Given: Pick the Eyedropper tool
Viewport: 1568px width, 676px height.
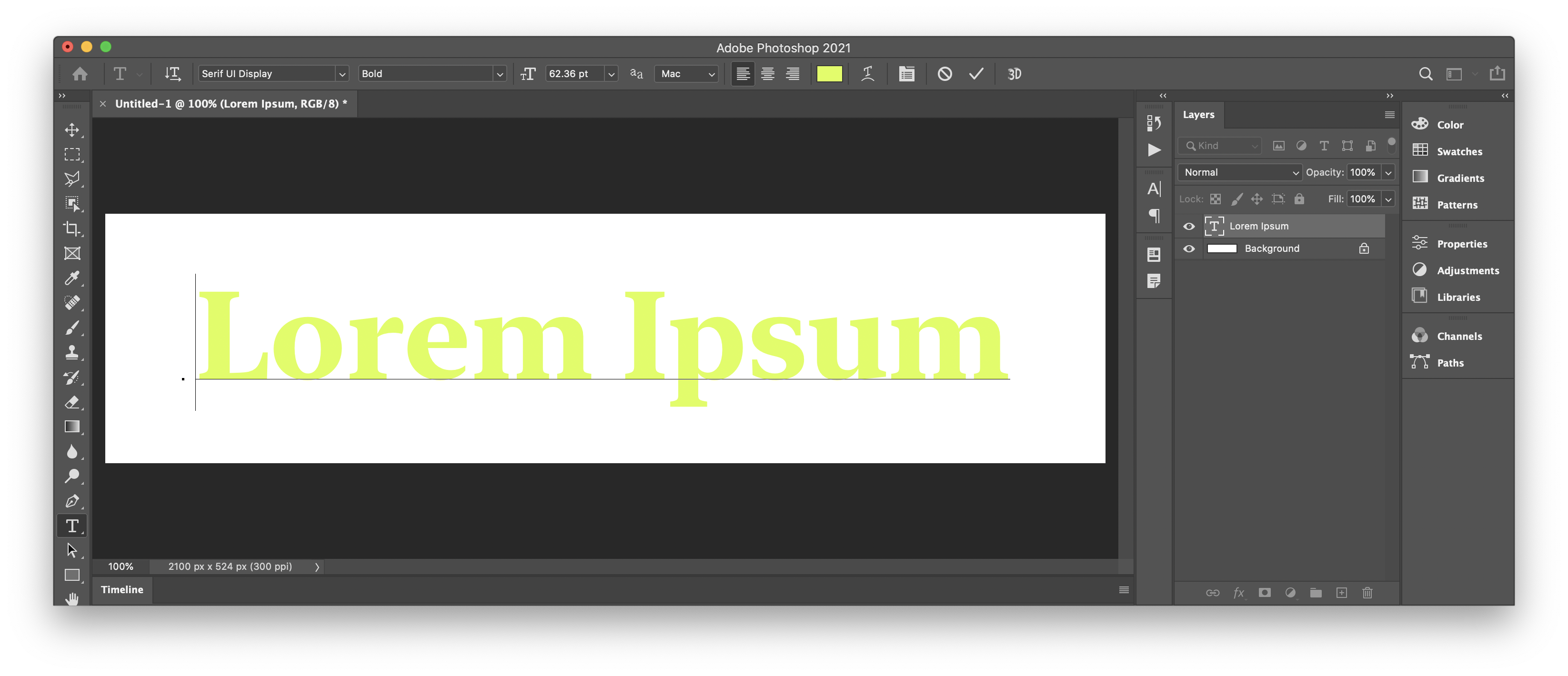Looking at the screenshot, I should (x=72, y=278).
